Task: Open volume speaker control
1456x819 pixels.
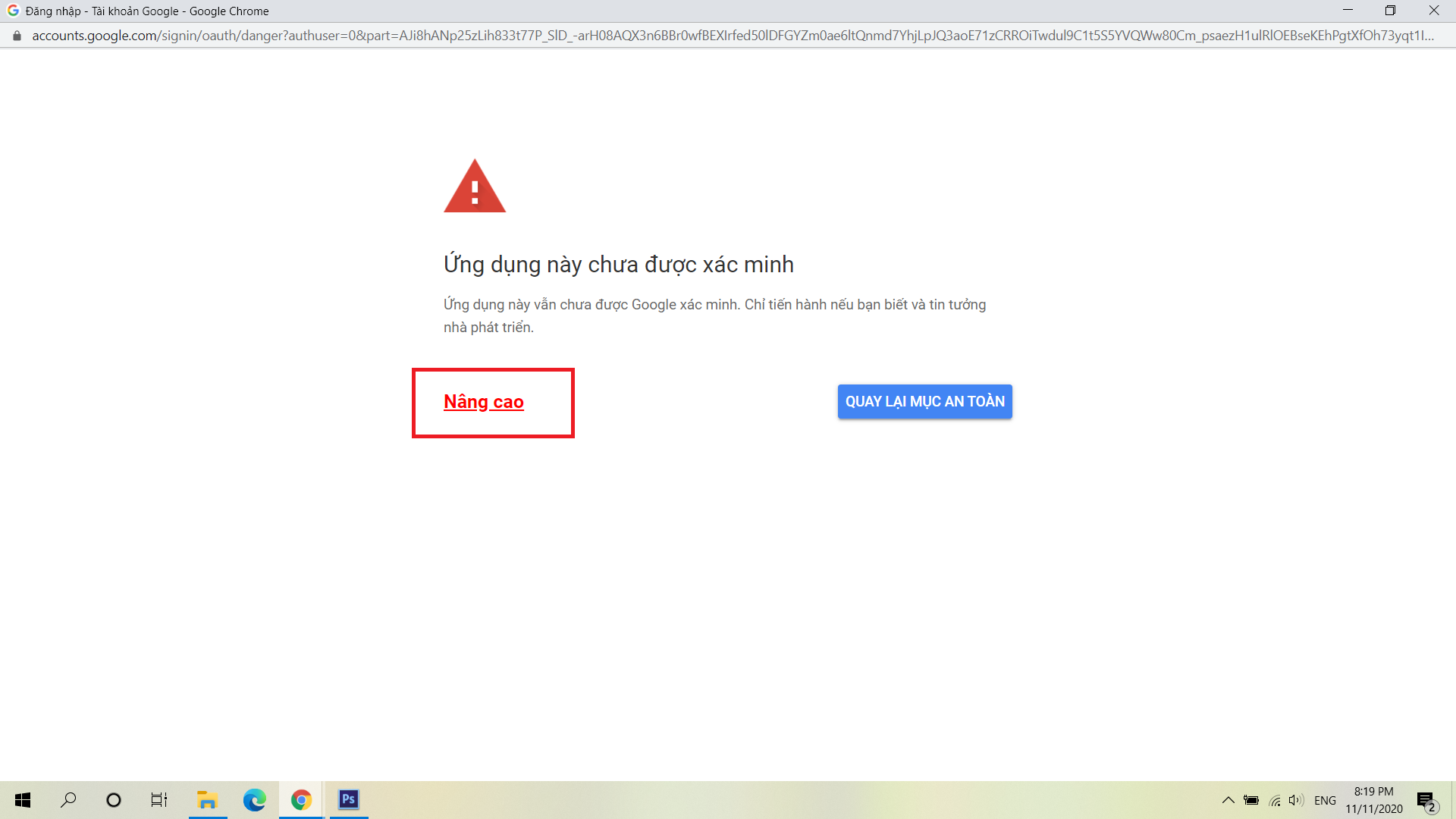Action: point(1296,800)
